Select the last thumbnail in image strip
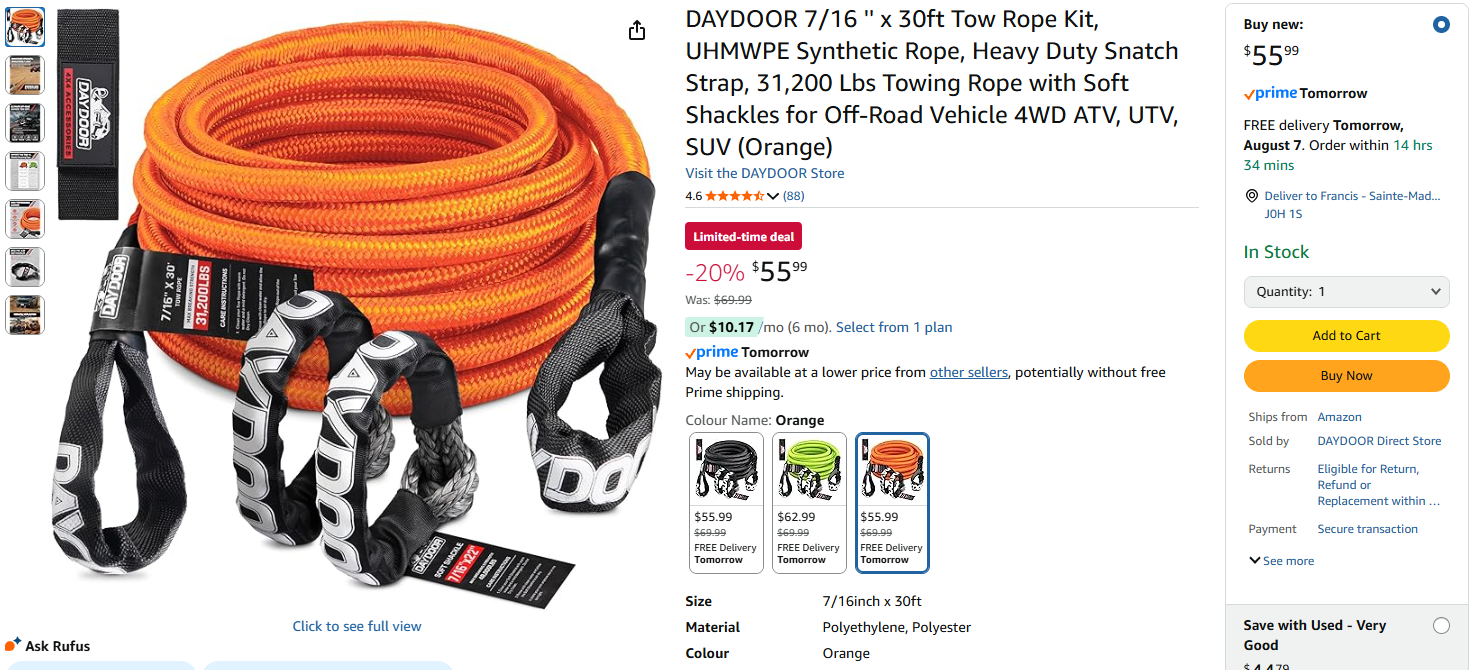This screenshot has width=1469, height=670. tap(25, 315)
